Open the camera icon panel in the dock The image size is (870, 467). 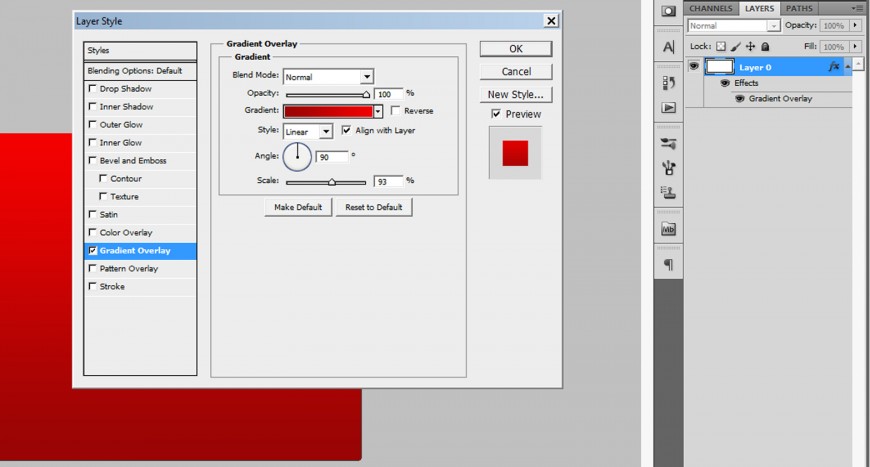pyautogui.click(x=669, y=11)
